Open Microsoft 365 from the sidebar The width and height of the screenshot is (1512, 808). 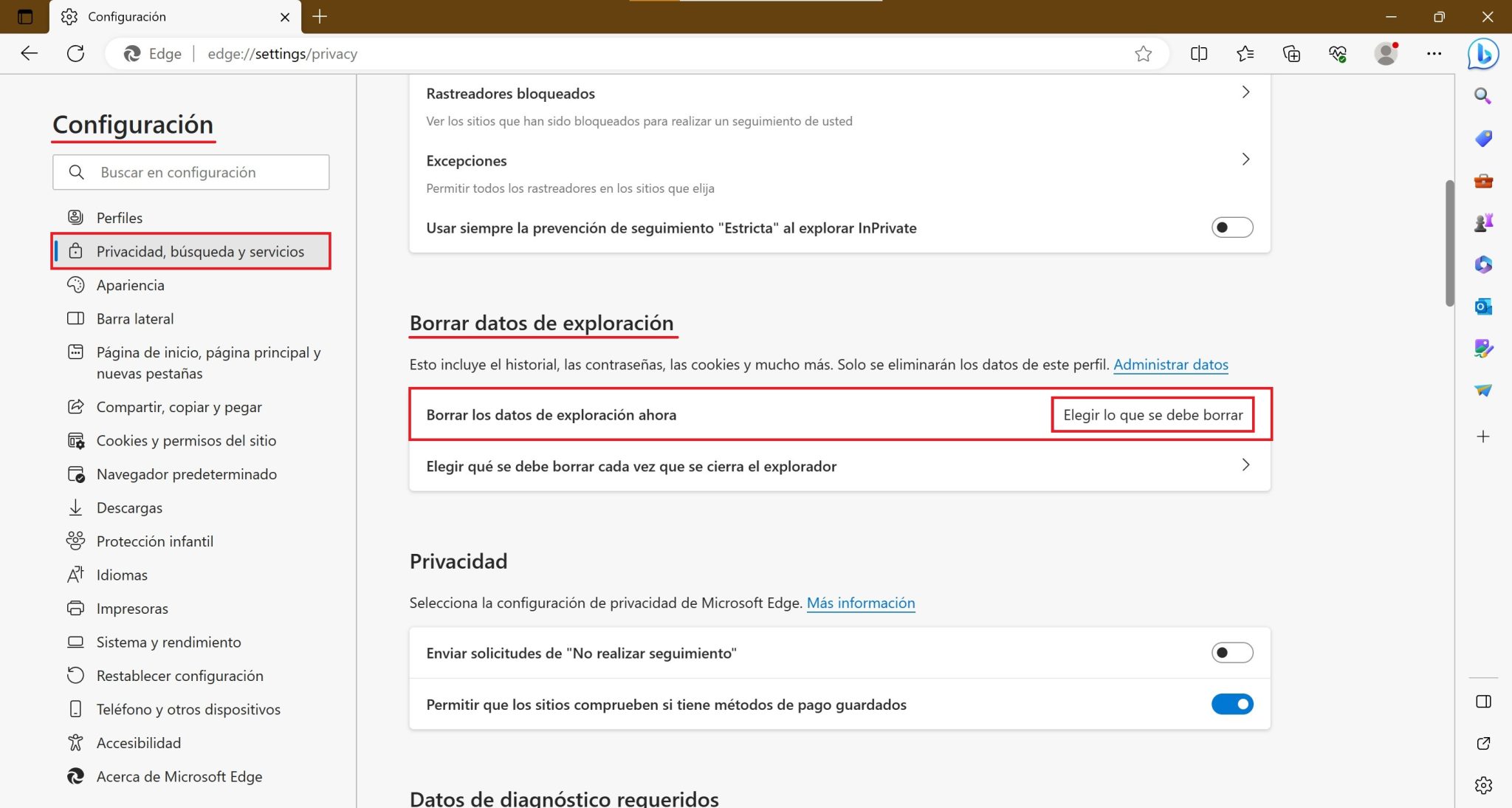pyautogui.click(x=1483, y=264)
